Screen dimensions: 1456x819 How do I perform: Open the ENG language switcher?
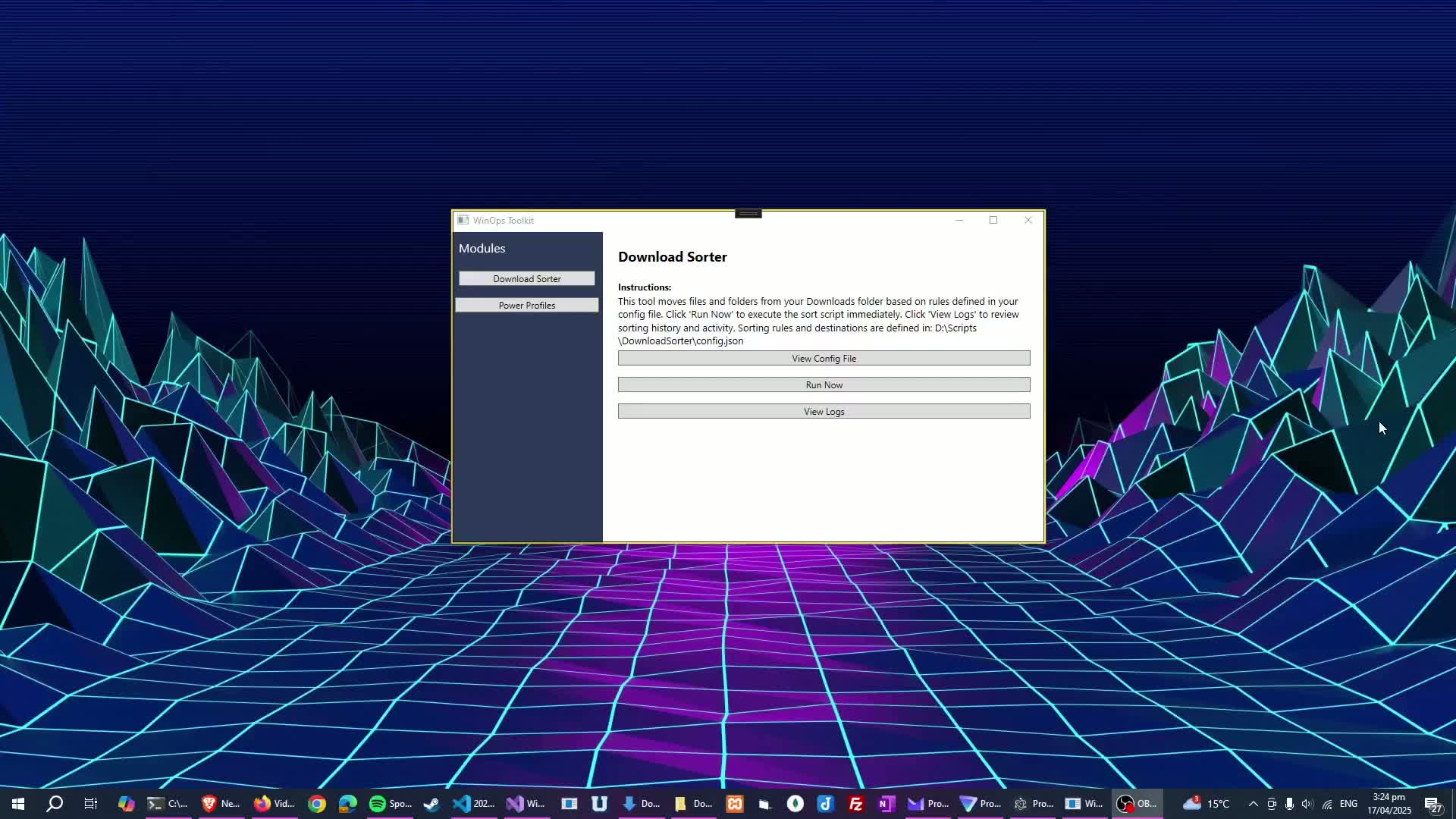click(1350, 803)
